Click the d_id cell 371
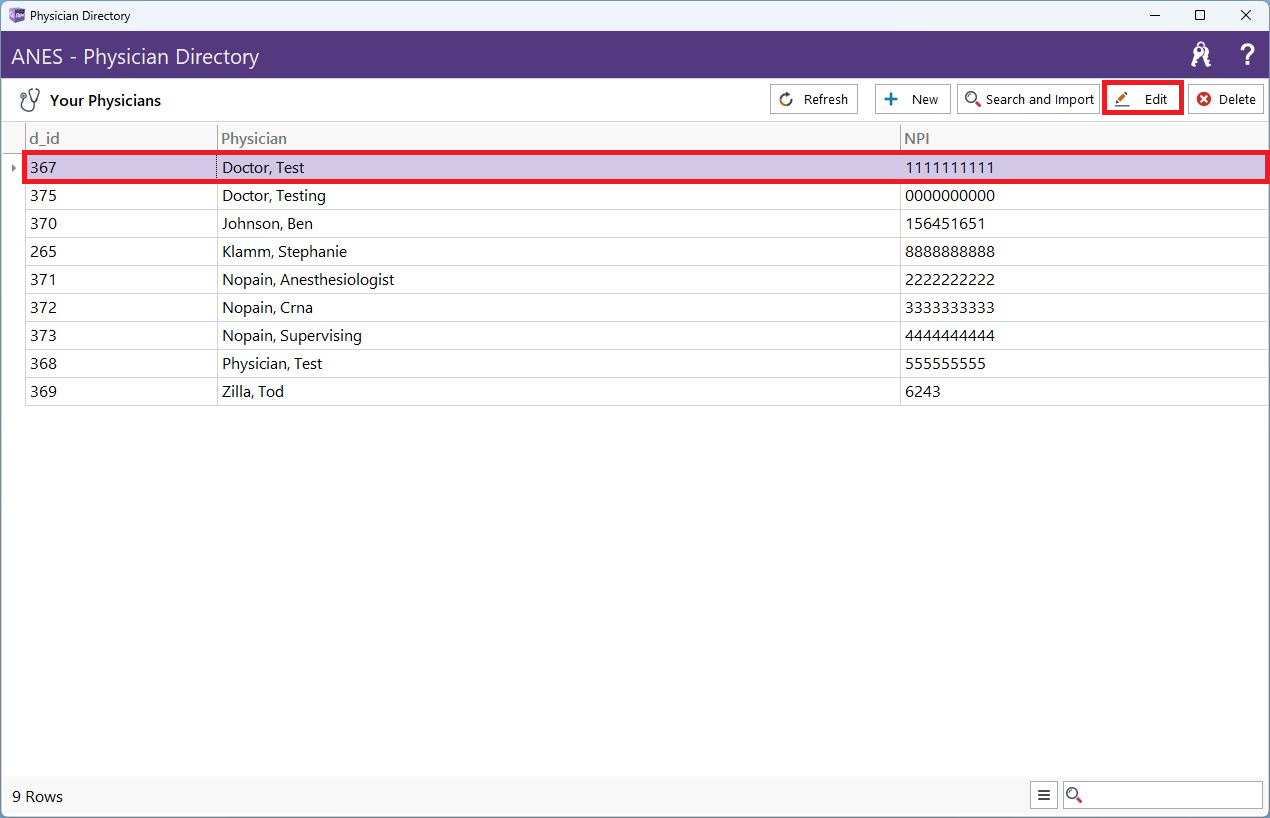Screen dimensions: 1270x818 pyautogui.click(x=121, y=280)
